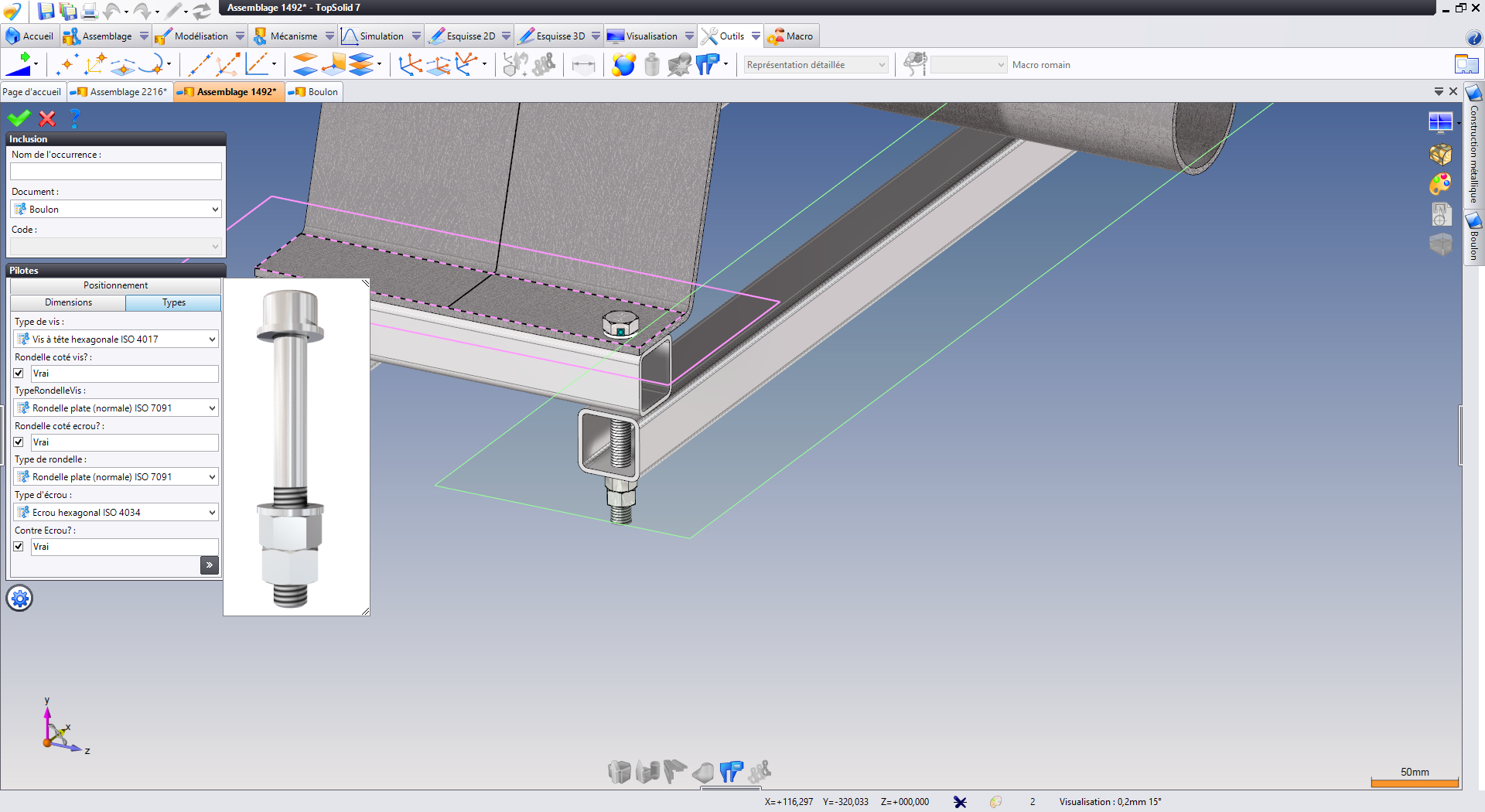The image size is (1485, 812).
Task: Click the double-arrow expand button in Pilotes
Action: click(210, 565)
